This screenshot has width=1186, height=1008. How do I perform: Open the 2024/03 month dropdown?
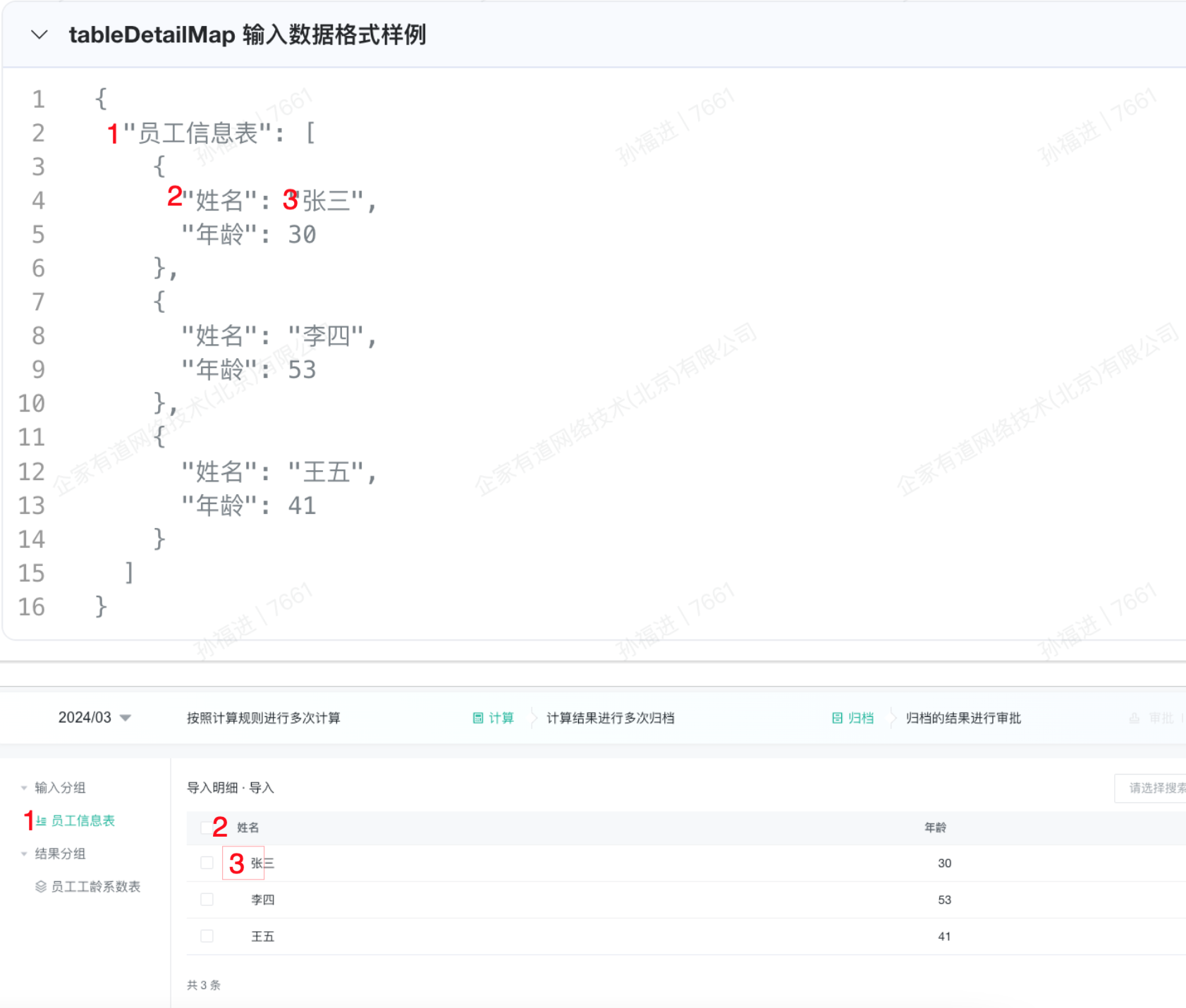94,718
